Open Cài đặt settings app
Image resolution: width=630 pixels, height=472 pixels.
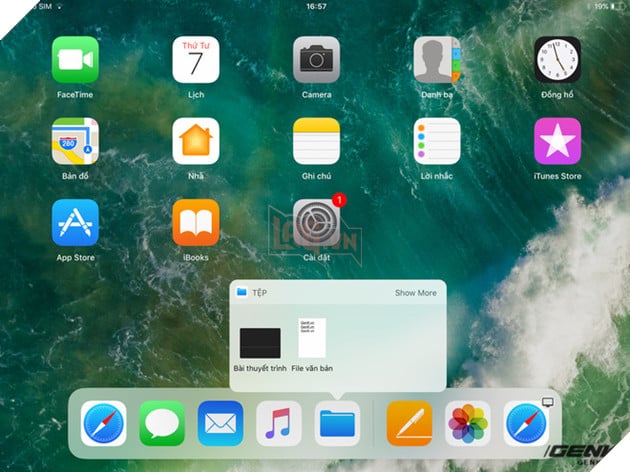click(316, 222)
